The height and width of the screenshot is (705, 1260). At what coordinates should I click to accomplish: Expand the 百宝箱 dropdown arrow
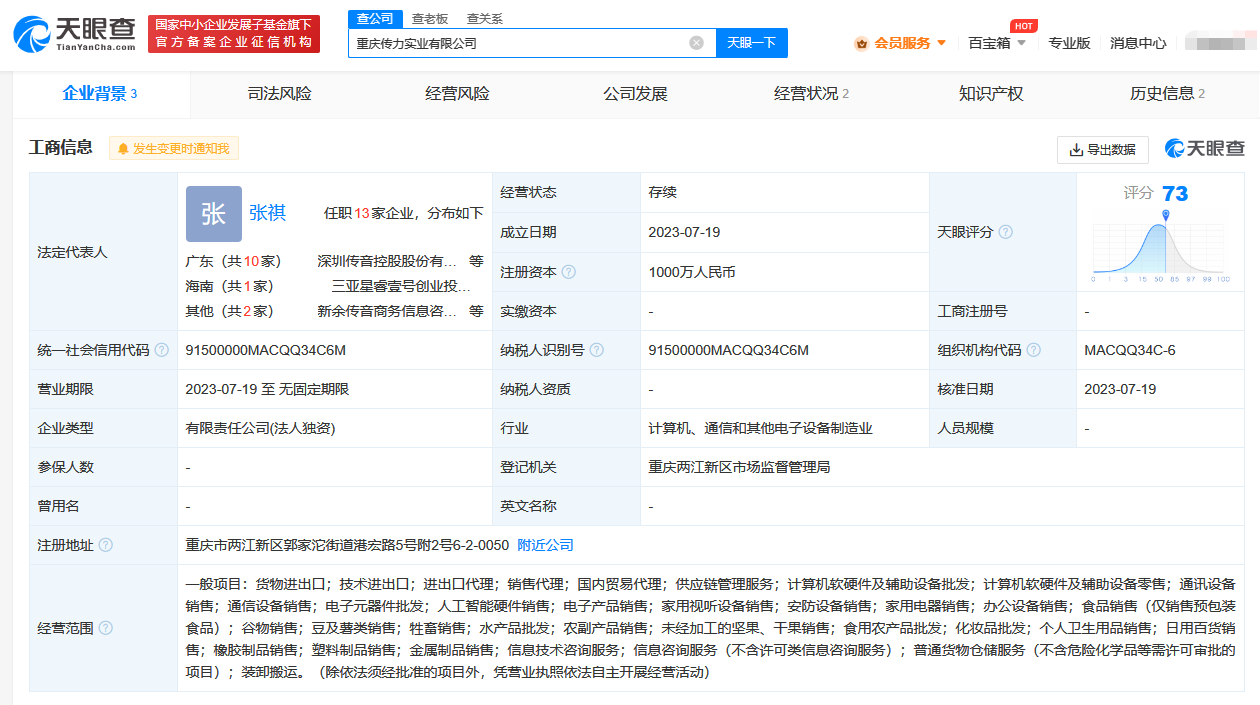[1021, 43]
